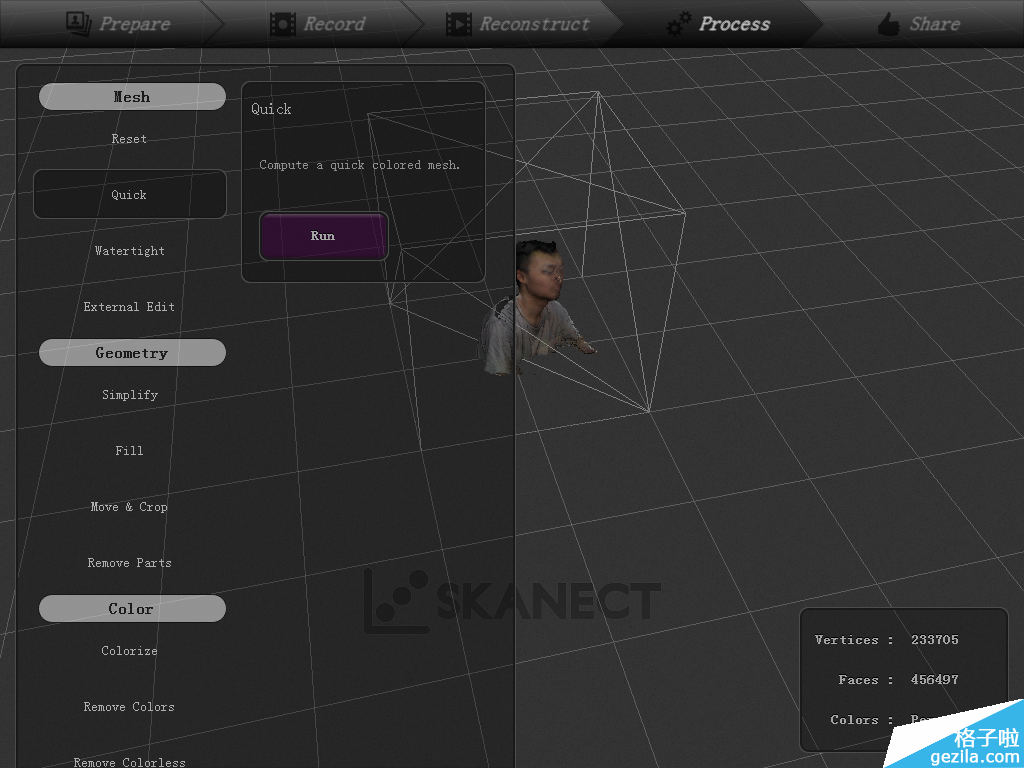Viewport: 1024px width, 768px height.
Task: Switch to the Share tab
Action: tap(933, 24)
